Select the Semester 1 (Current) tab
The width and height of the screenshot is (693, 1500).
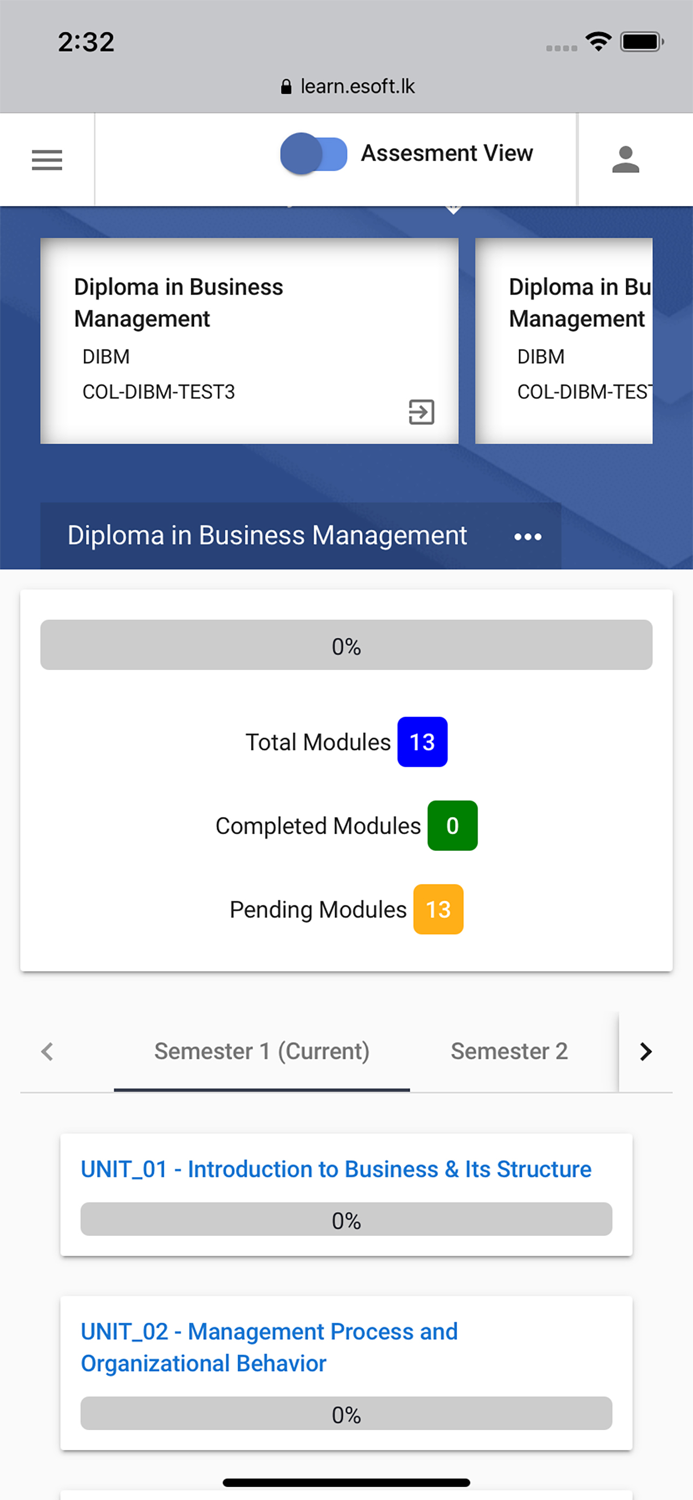[x=262, y=1051]
